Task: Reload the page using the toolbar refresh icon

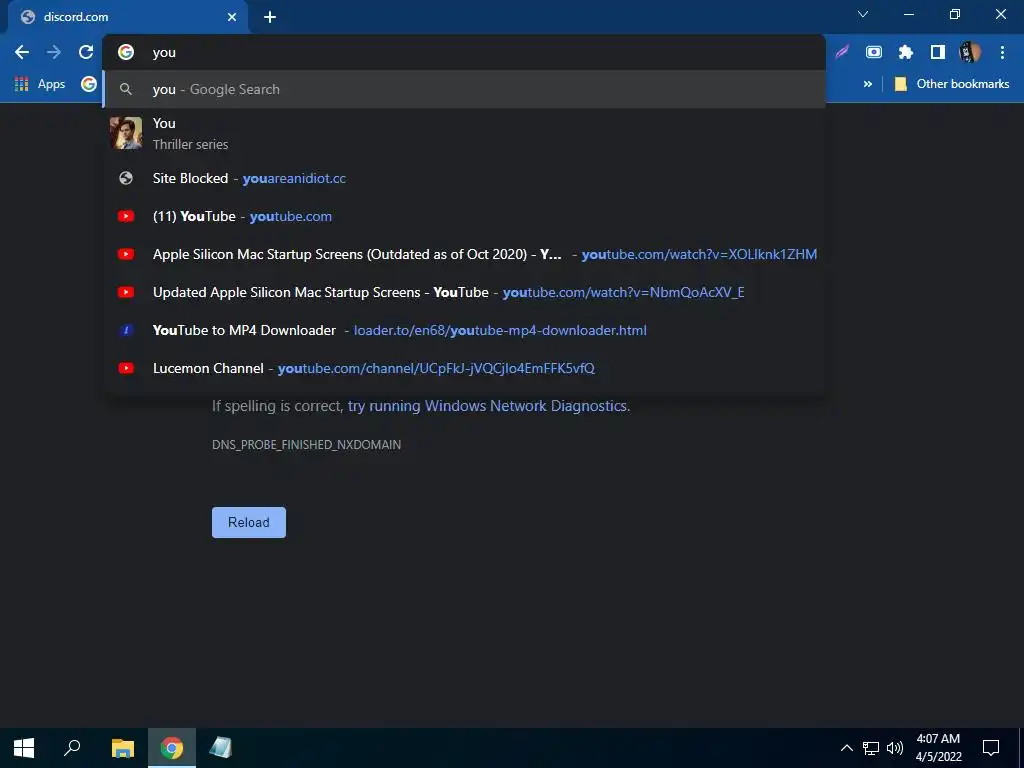Action: (86, 52)
